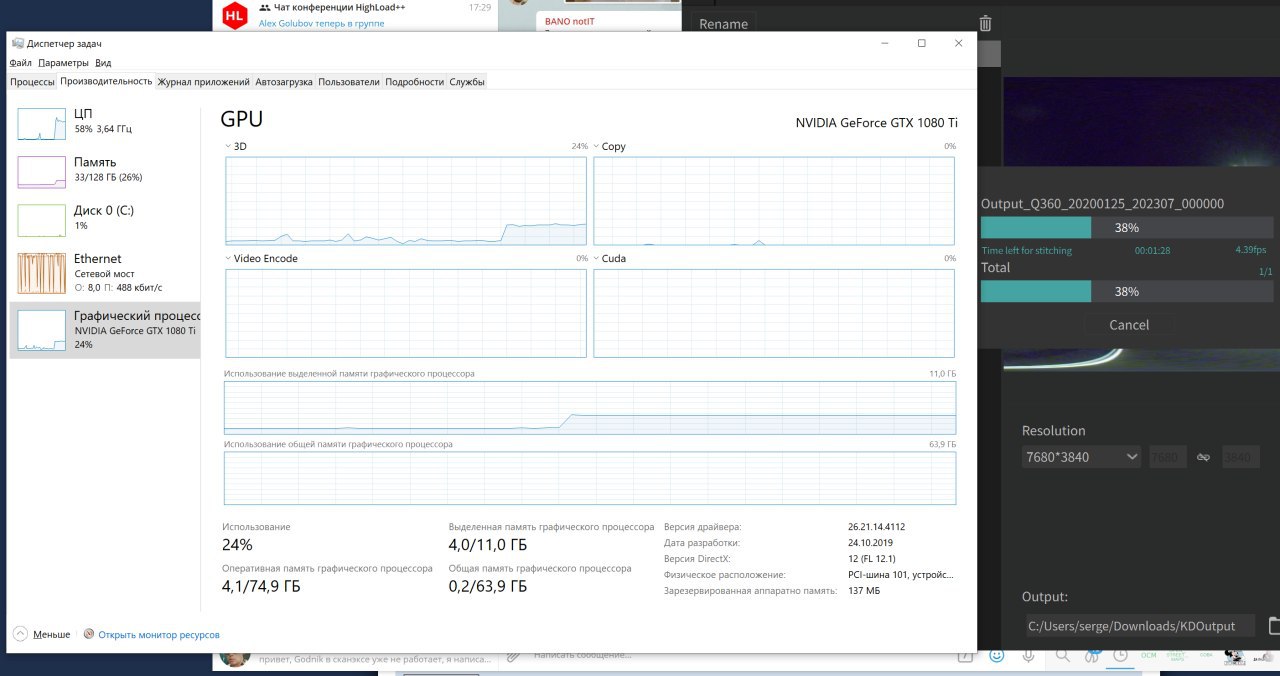This screenshot has height=676, width=1280.
Task: Click the shared GPU memory usage graph
Action: [590, 478]
